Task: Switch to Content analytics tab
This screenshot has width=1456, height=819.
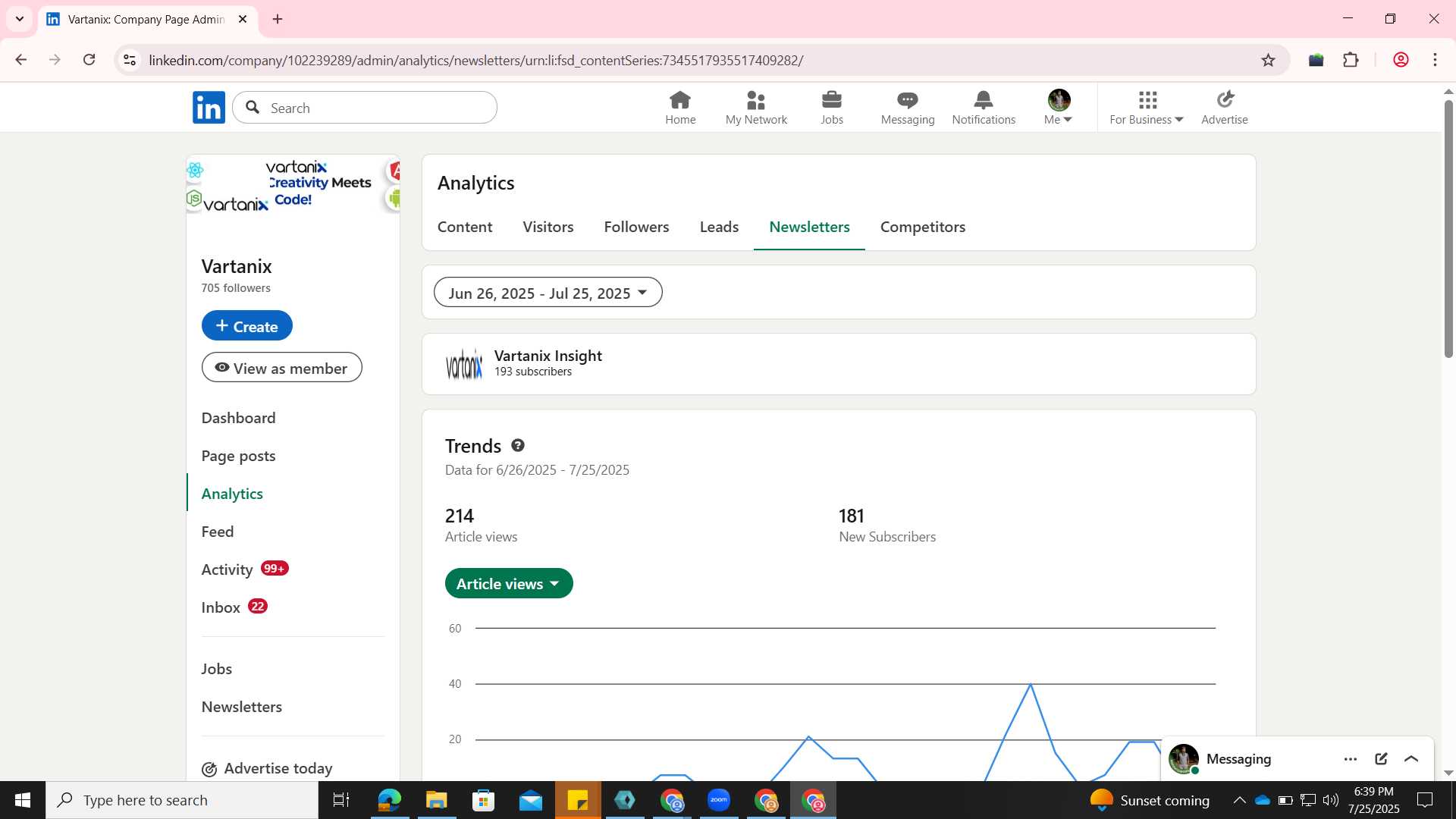Action: point(465,227)
